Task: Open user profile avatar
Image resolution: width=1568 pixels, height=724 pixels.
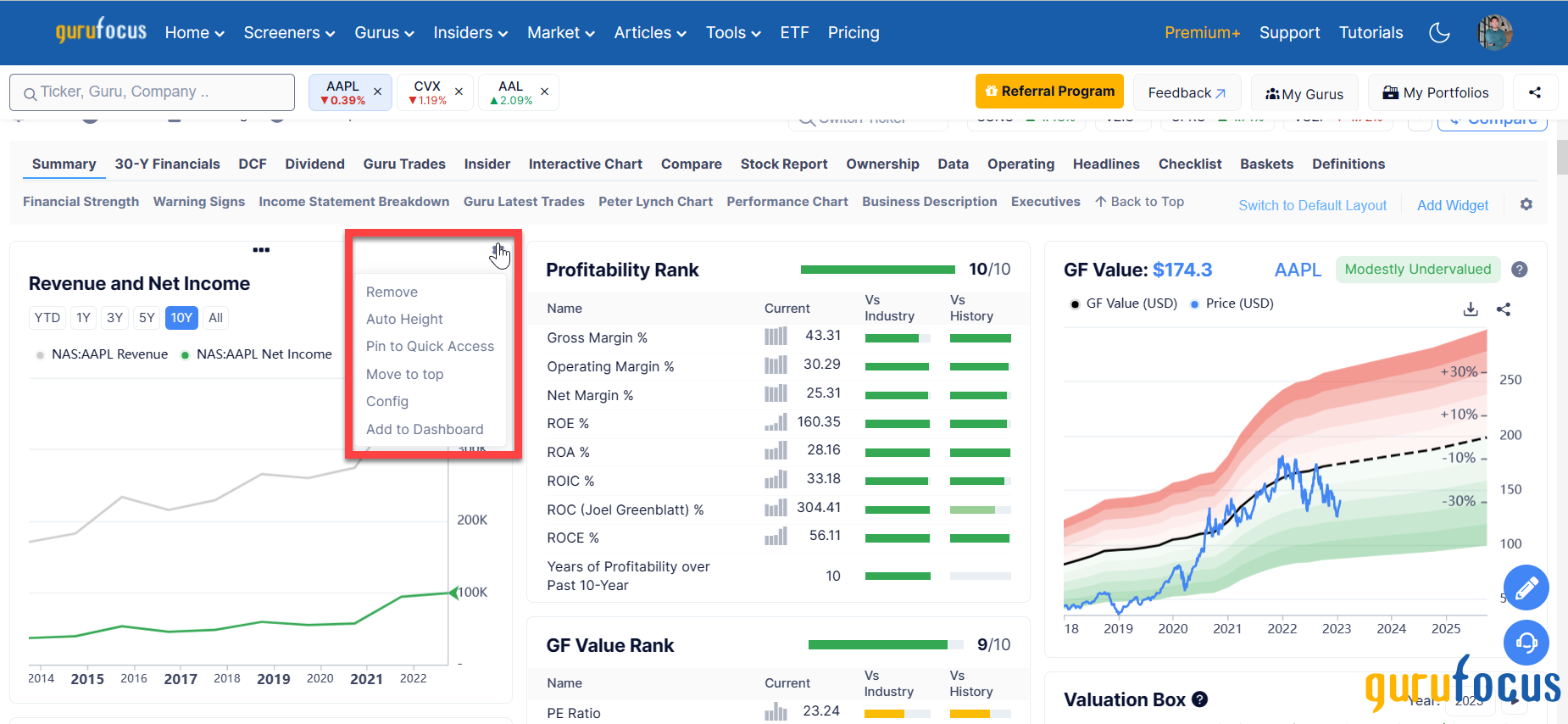Action: [1495, 33]
